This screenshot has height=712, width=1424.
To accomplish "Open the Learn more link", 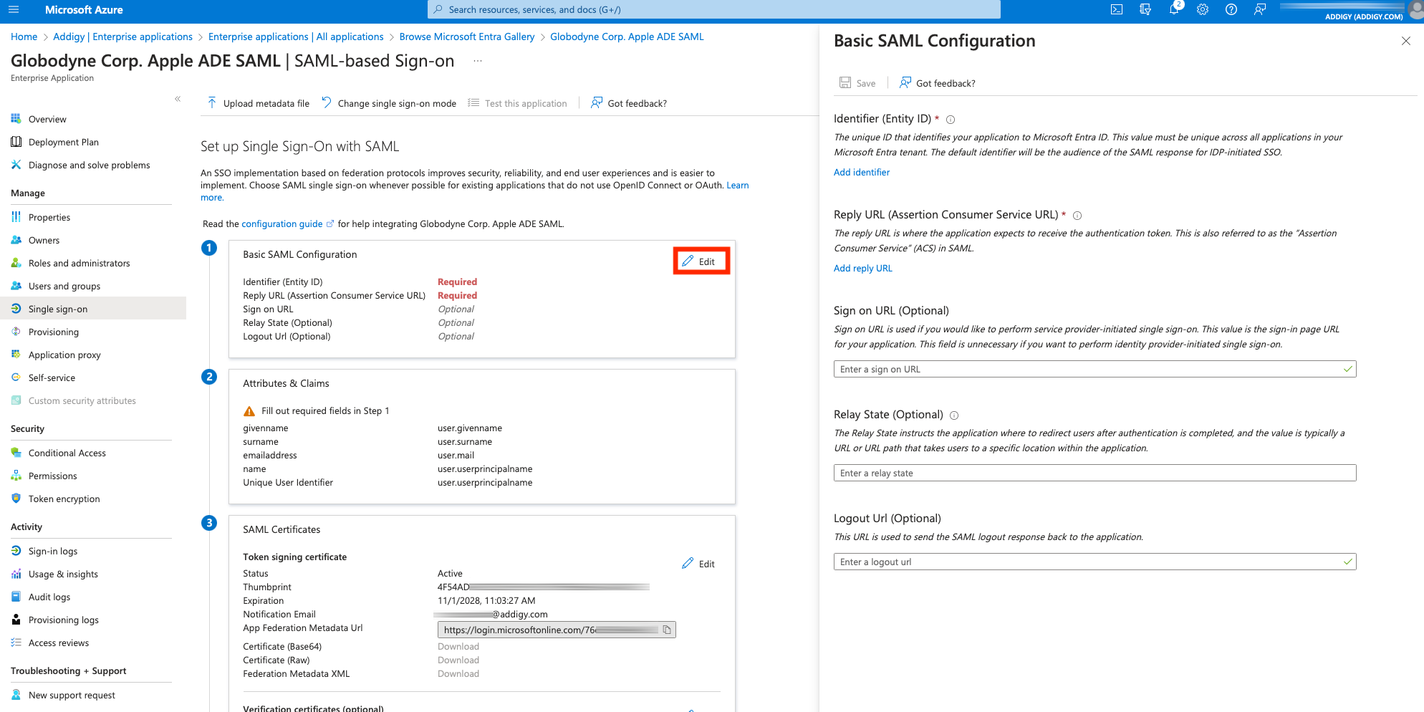I will pyautogui.click(x=737, y=185).
